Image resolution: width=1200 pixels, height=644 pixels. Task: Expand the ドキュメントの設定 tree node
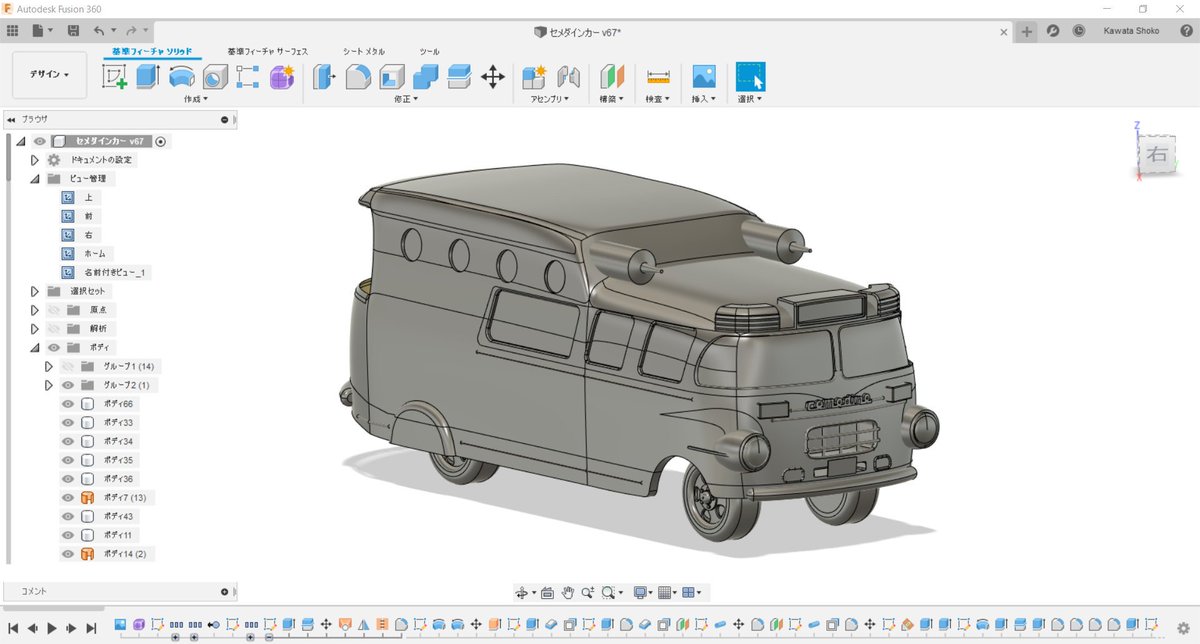click(34, 160)
